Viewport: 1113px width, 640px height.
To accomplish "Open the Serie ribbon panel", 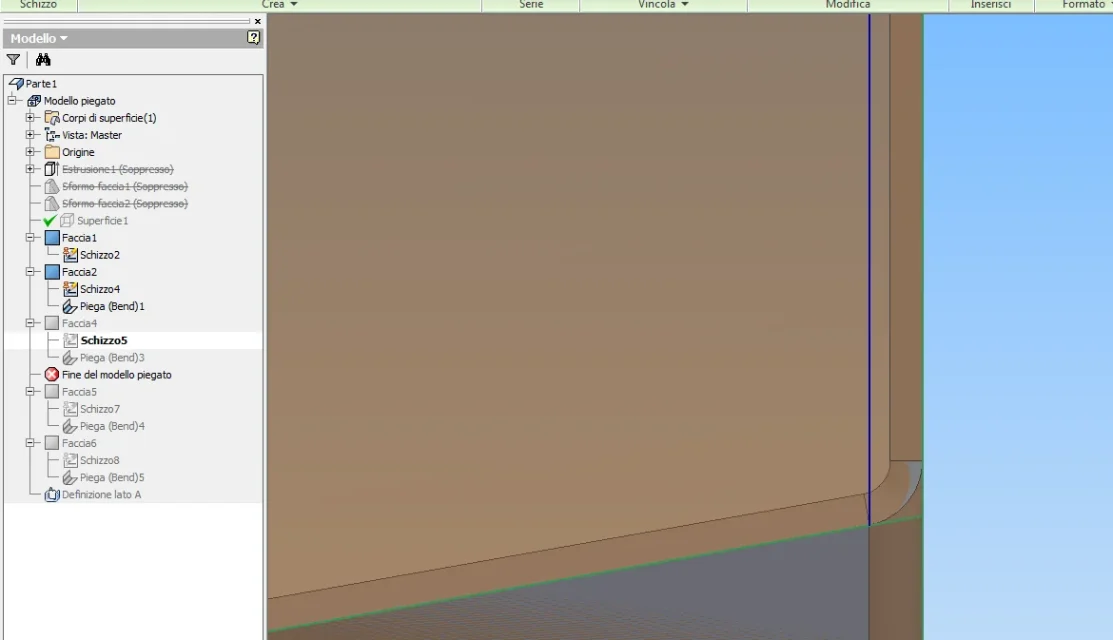I will tap(531, 5).
